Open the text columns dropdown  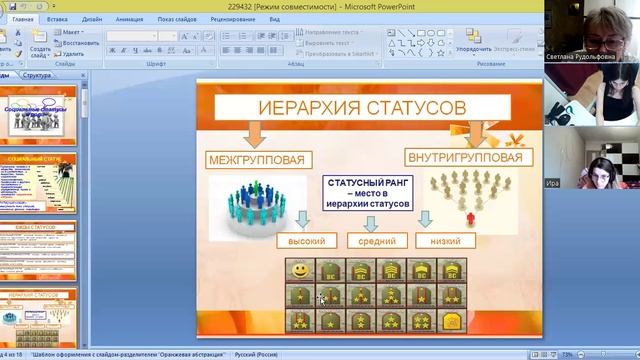click(275, 51)
